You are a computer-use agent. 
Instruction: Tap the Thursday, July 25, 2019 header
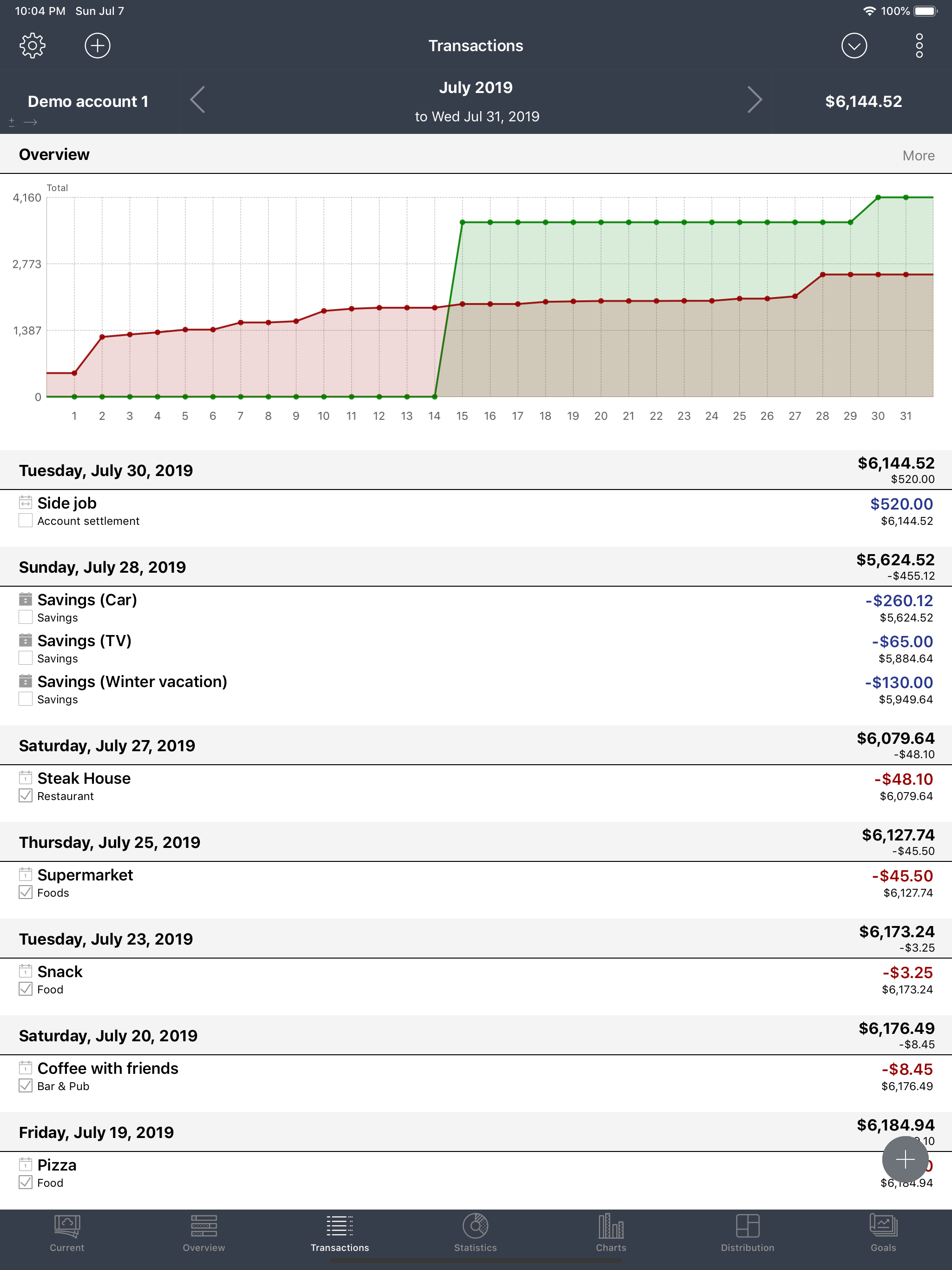476,842
